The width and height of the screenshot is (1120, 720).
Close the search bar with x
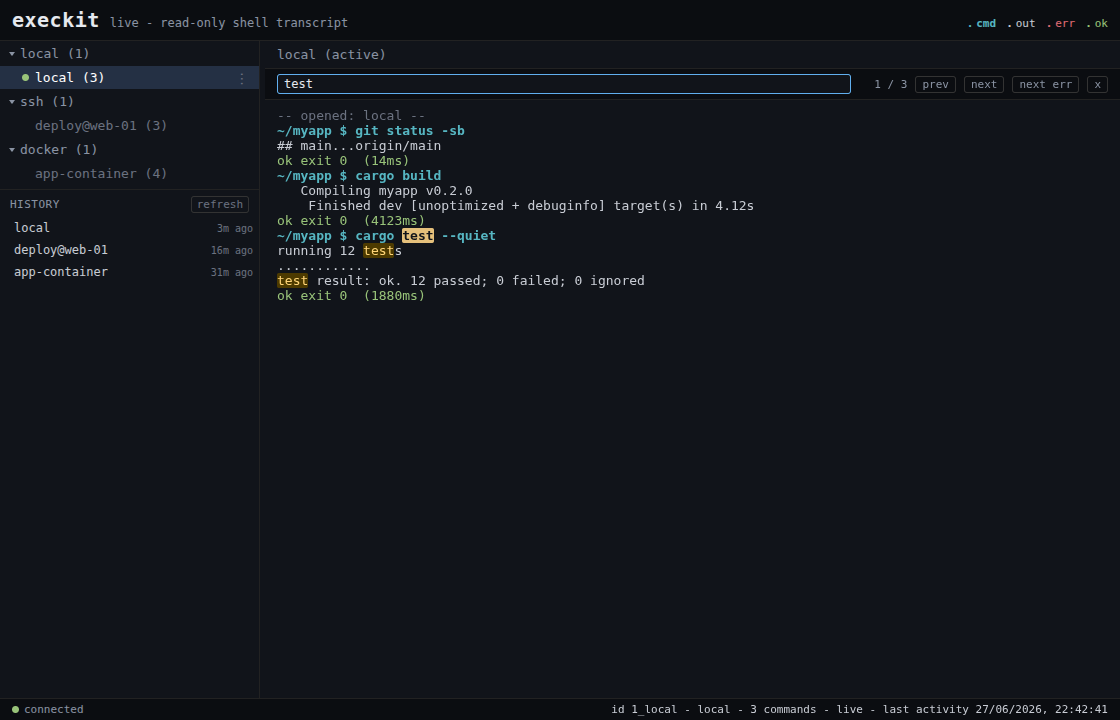(x=1097, y=84)
